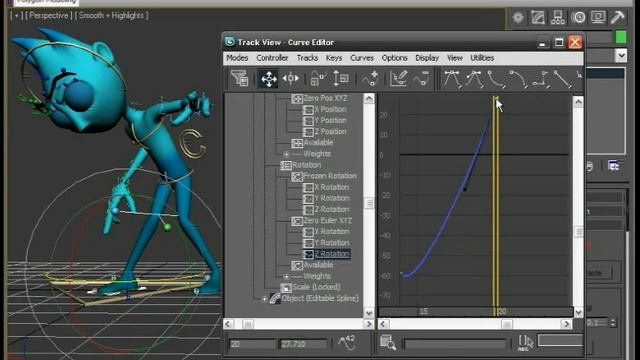The image size is (640, 360).
Task: Click the track zoom magnifier icon
Action: [387, 342]
